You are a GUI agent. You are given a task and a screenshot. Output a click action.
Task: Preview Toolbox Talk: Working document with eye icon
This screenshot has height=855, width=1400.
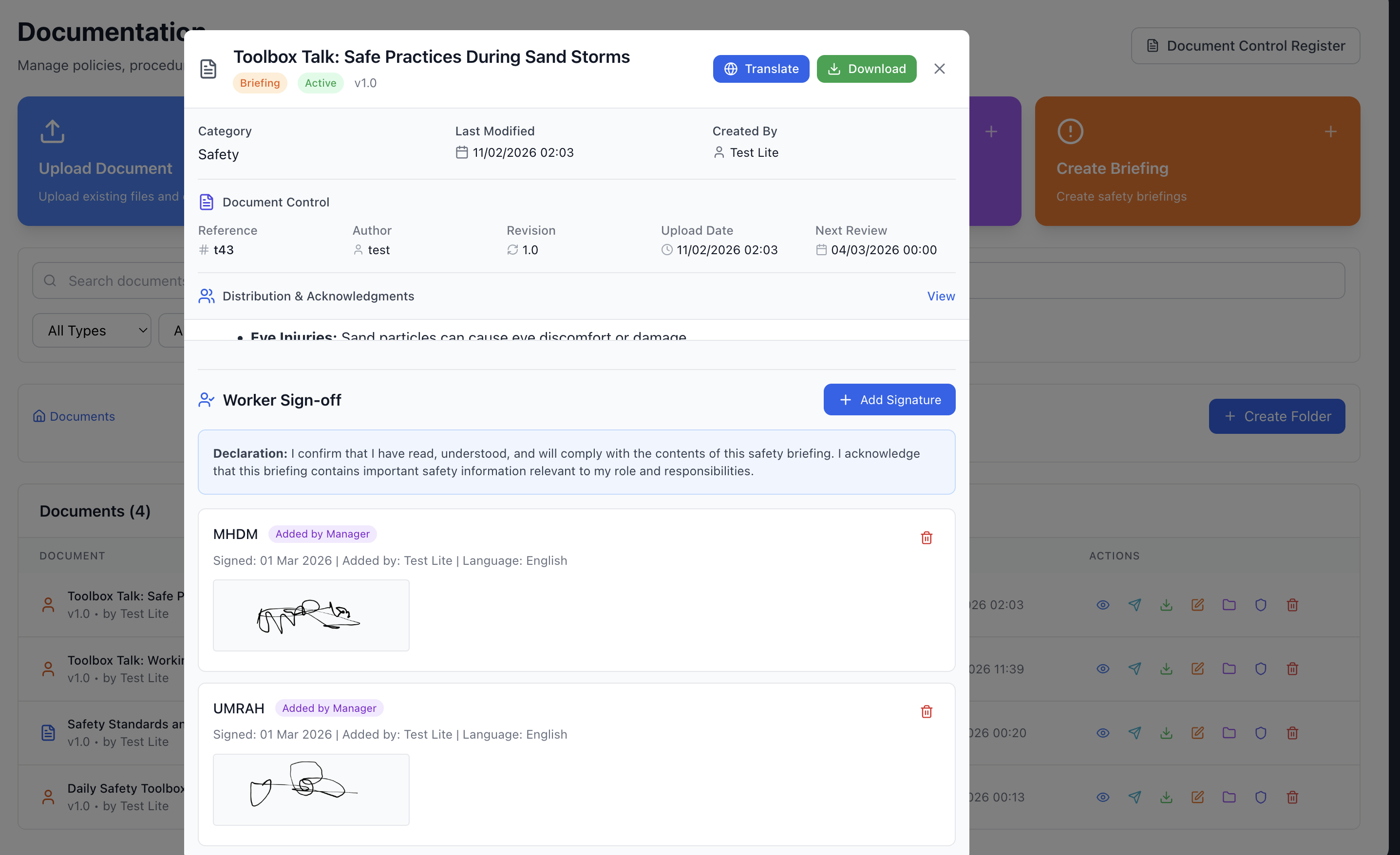click(1102, 669)
